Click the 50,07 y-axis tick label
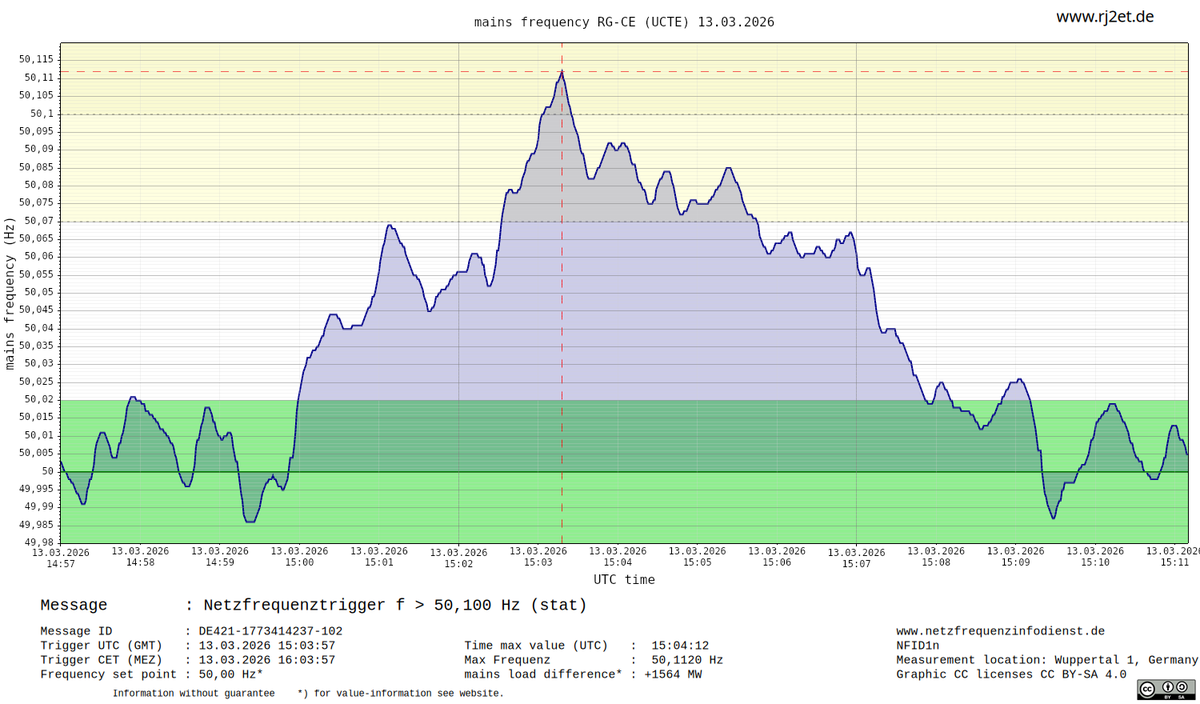The width and height of the screenshot is (1200, 704). coord(39,220)
